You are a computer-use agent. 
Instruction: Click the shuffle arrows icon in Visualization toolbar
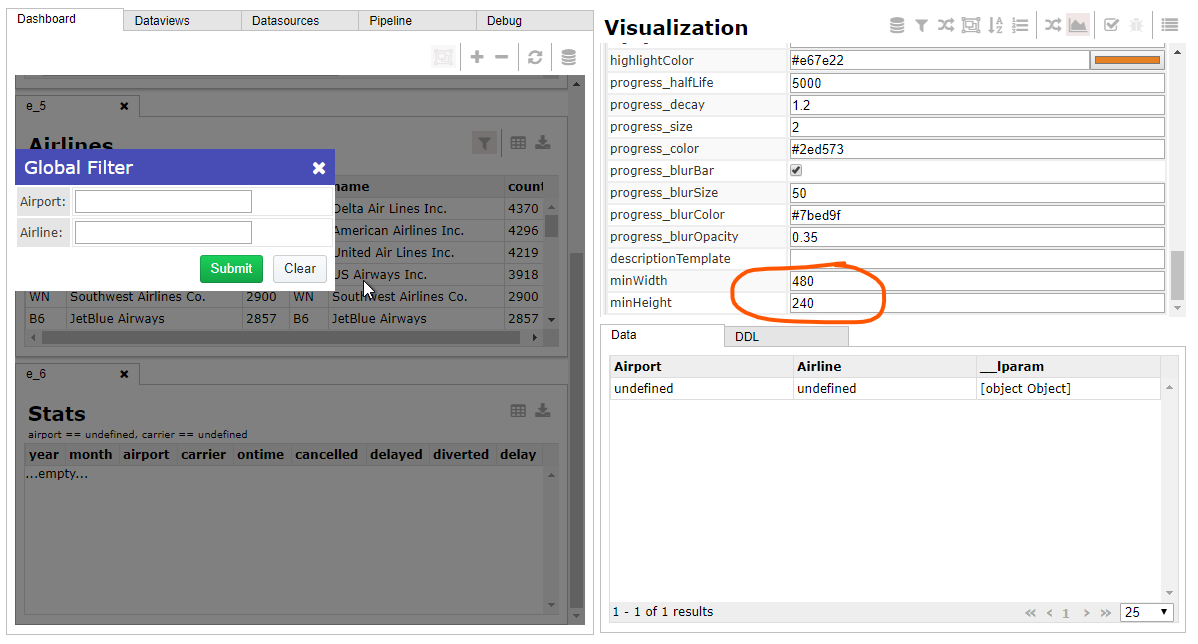click(x=946, y=24)
